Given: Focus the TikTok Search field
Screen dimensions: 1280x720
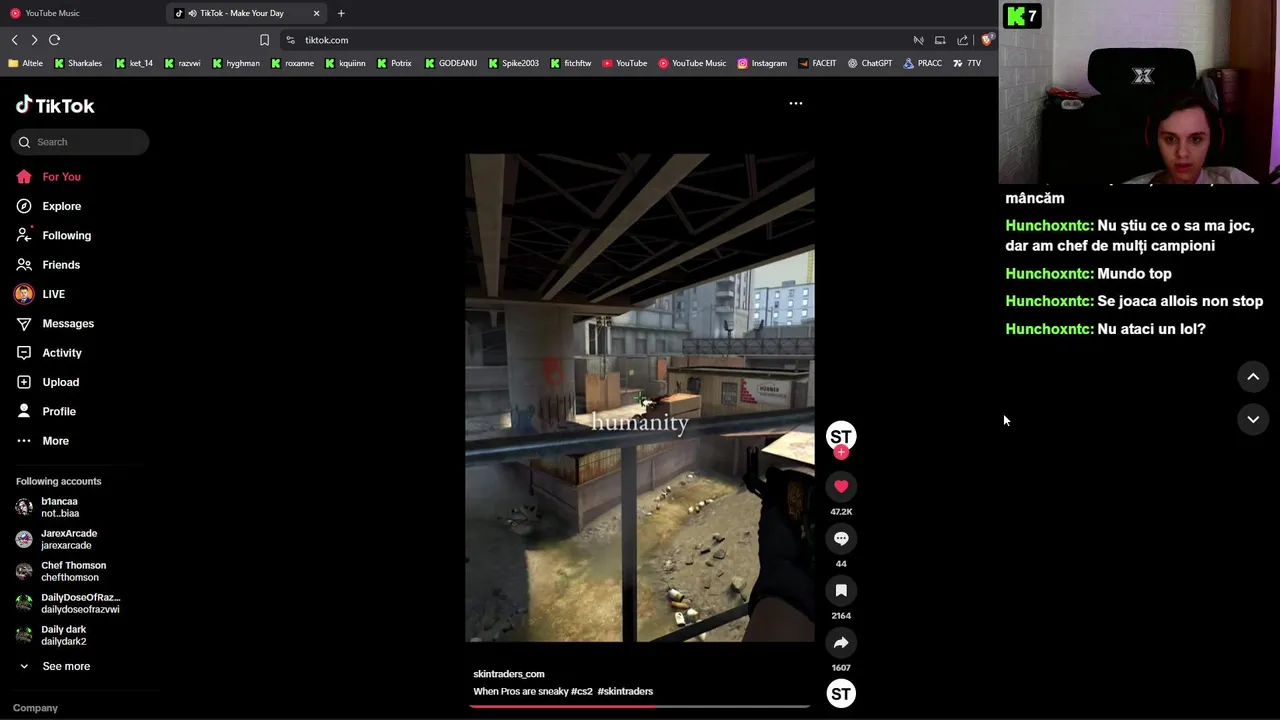Looking at the screenshot, I should pos(80,142).
